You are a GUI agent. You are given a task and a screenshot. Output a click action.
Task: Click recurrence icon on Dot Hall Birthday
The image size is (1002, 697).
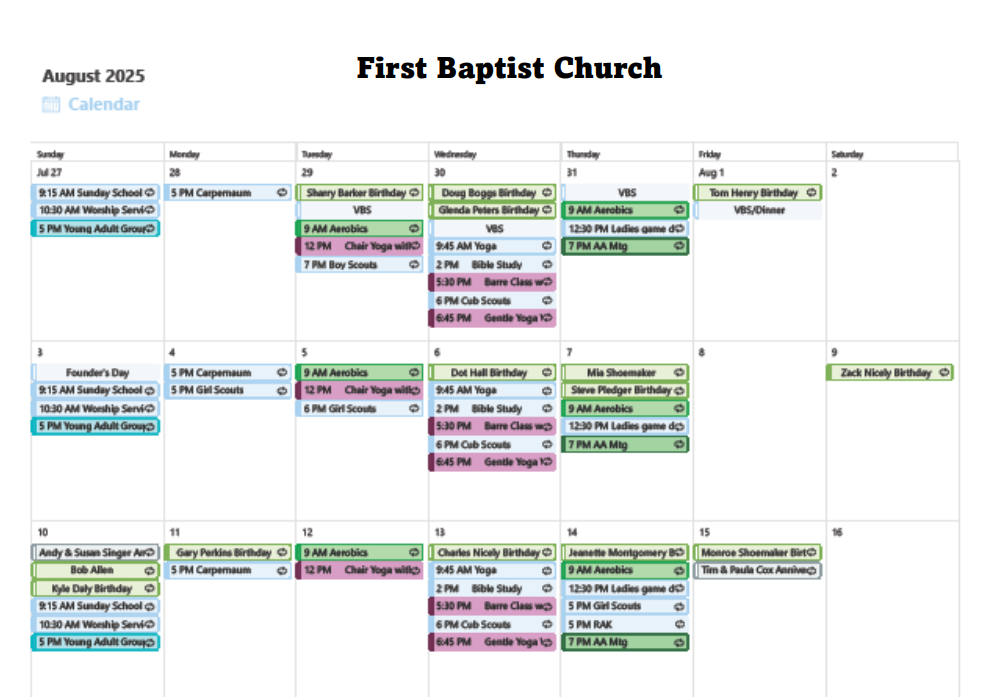(x=547, y=372)
